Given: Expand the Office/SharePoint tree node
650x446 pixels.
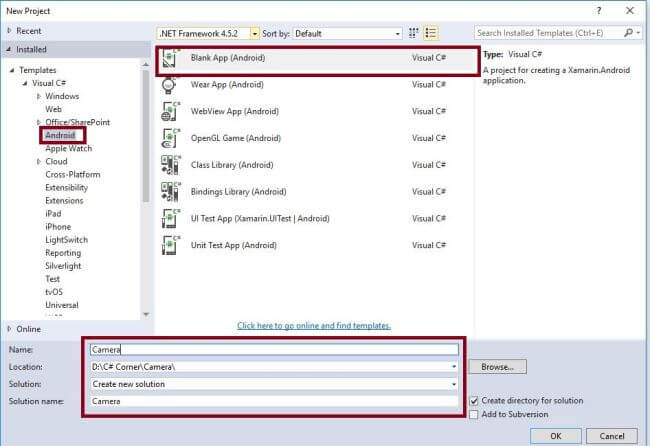Looking at the screenshot, I should click(39, 122).
